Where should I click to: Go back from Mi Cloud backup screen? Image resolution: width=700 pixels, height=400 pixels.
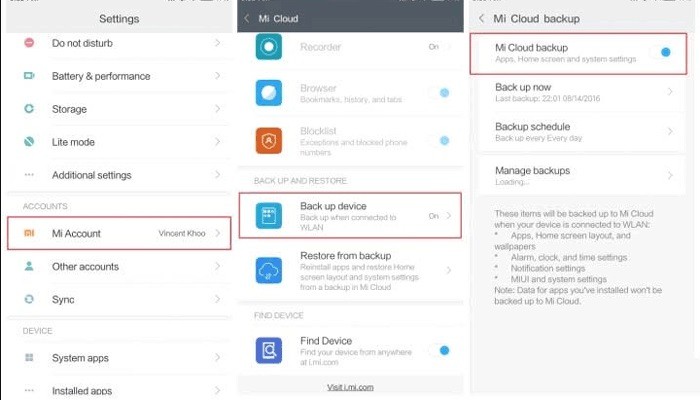tap(482, 18)
